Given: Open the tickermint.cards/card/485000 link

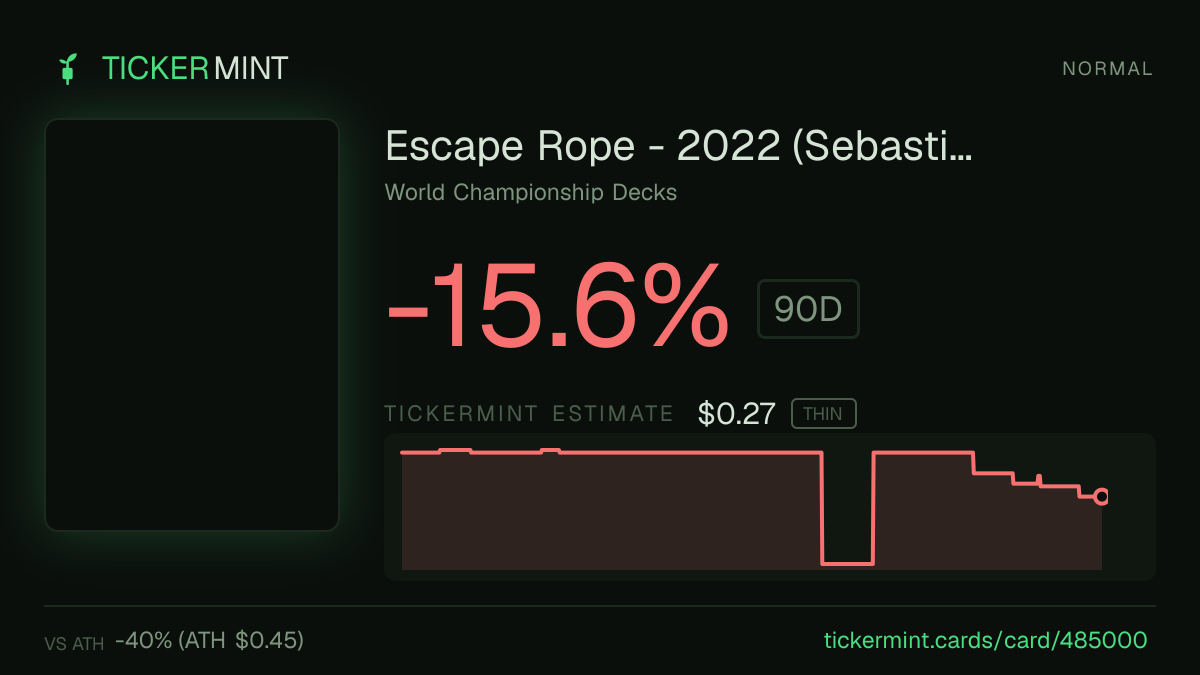Looking at the screenshot, I should [985, 640].
